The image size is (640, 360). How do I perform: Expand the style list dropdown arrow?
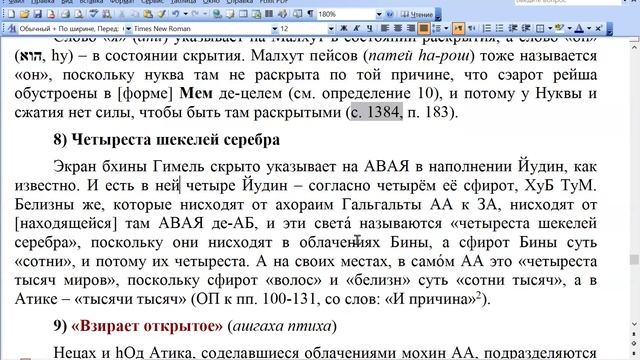point(128,29)
